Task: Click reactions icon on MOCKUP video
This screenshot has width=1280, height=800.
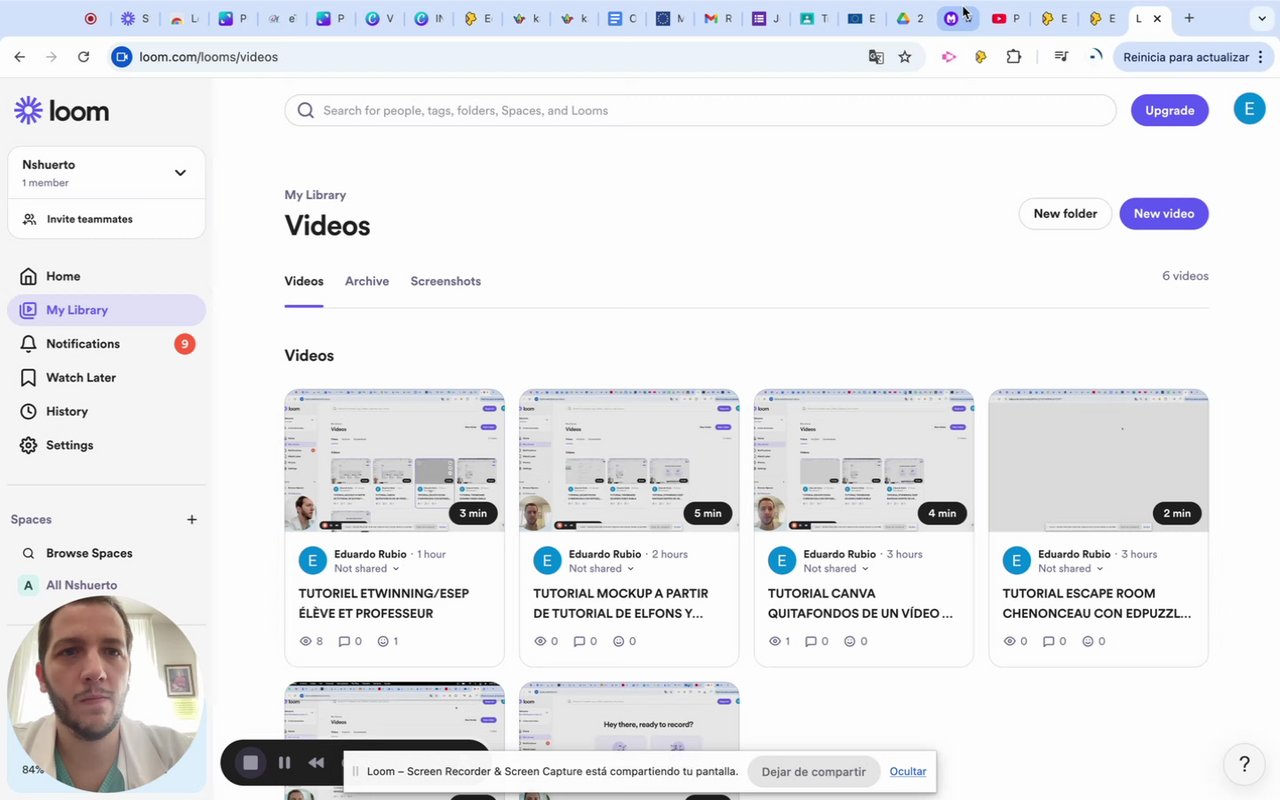Action: (618, 642)
